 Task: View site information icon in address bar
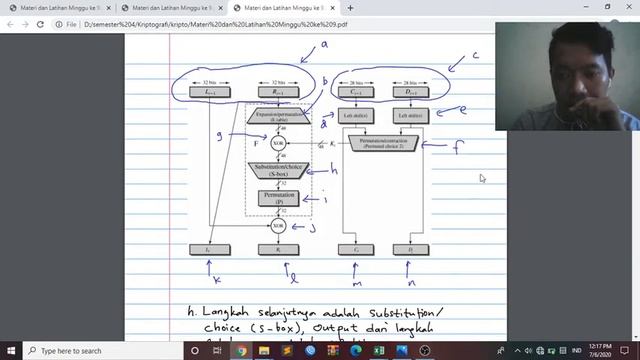(59, 24)
